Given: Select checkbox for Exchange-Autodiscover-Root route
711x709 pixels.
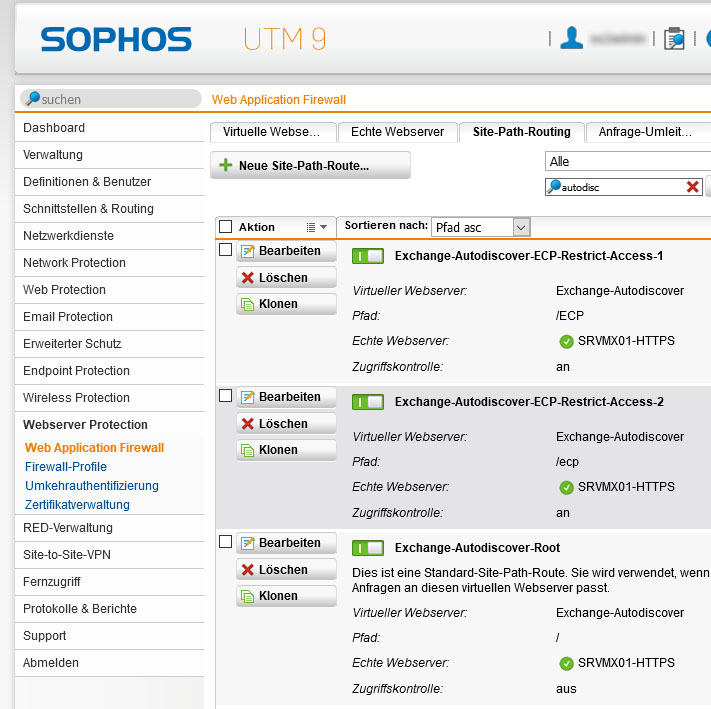Looking at the screenshot, I should [x=225, y=541].
